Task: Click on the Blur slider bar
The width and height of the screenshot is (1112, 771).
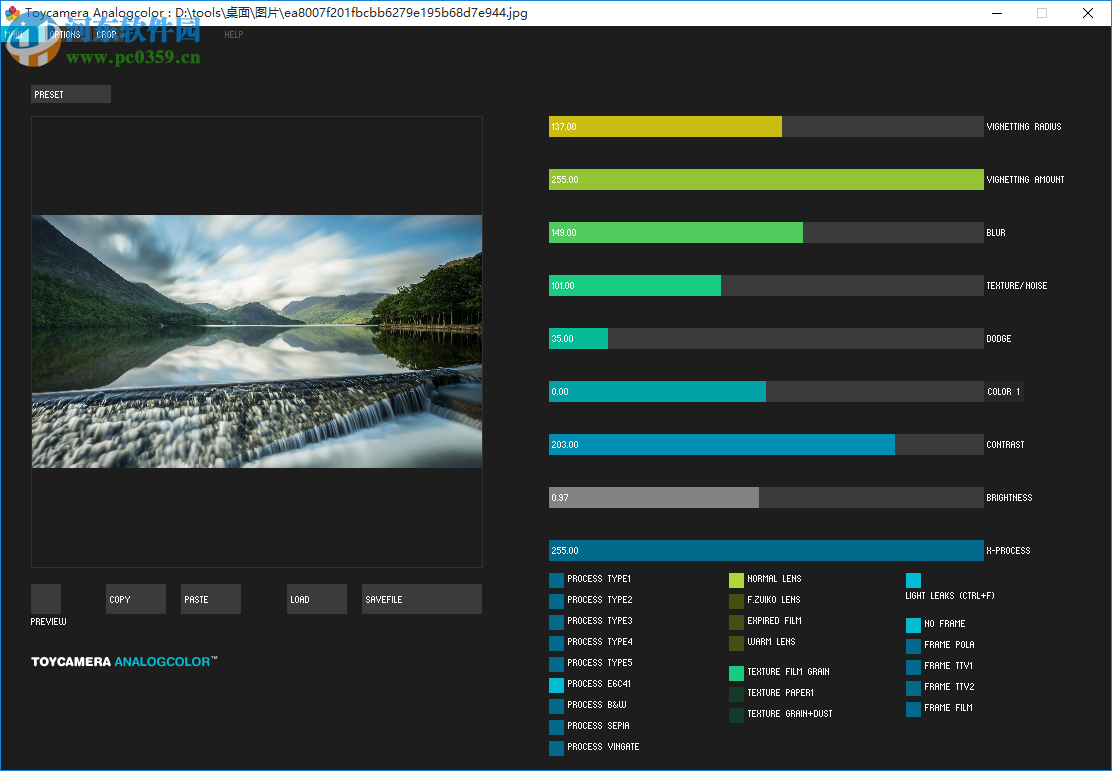Action: (765, 233)
